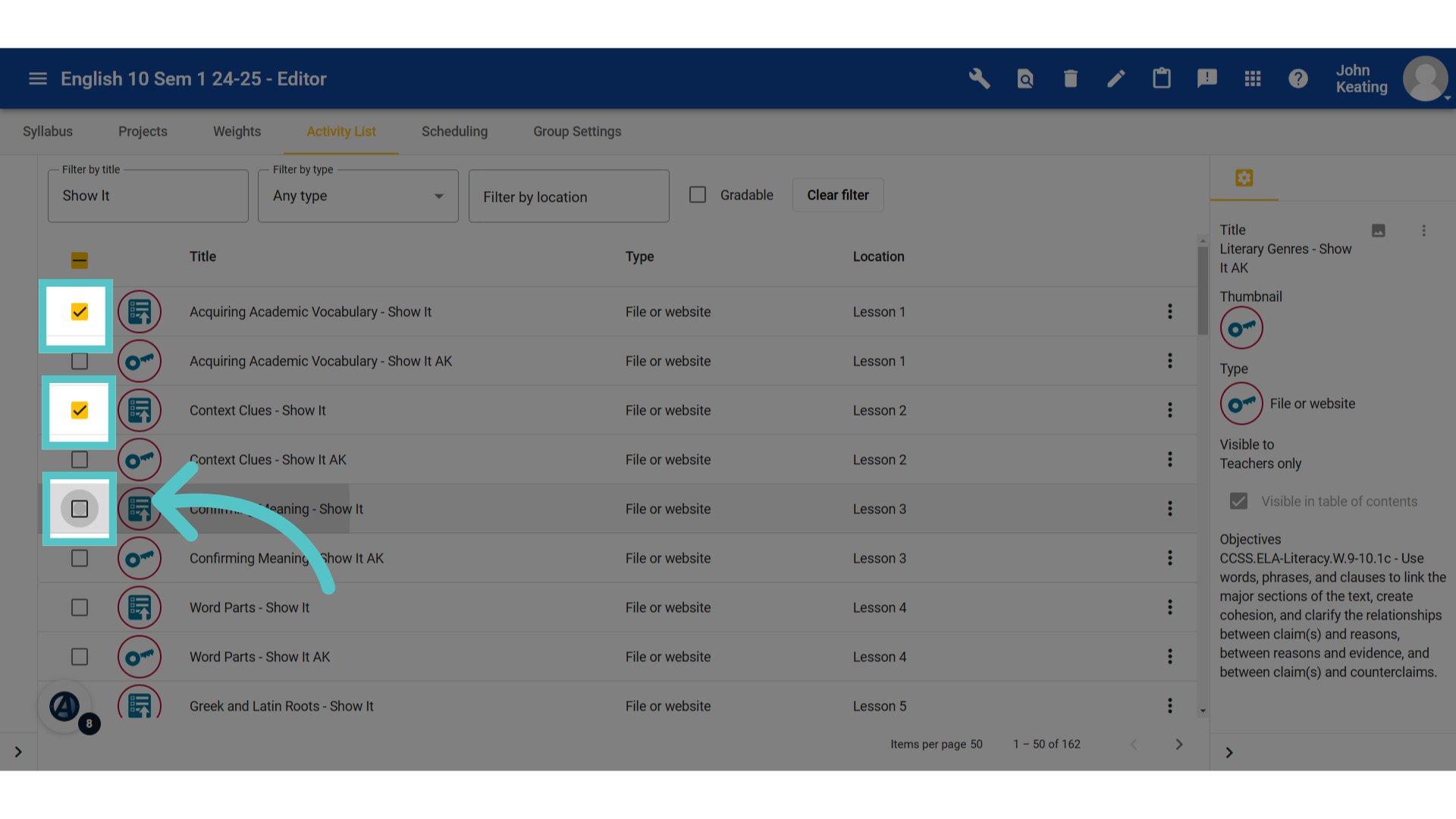The width and height of the screenshot is (1456, 819).
Task: Go to next page of items
Action: pyautogui.click(x=1178, y=744)
